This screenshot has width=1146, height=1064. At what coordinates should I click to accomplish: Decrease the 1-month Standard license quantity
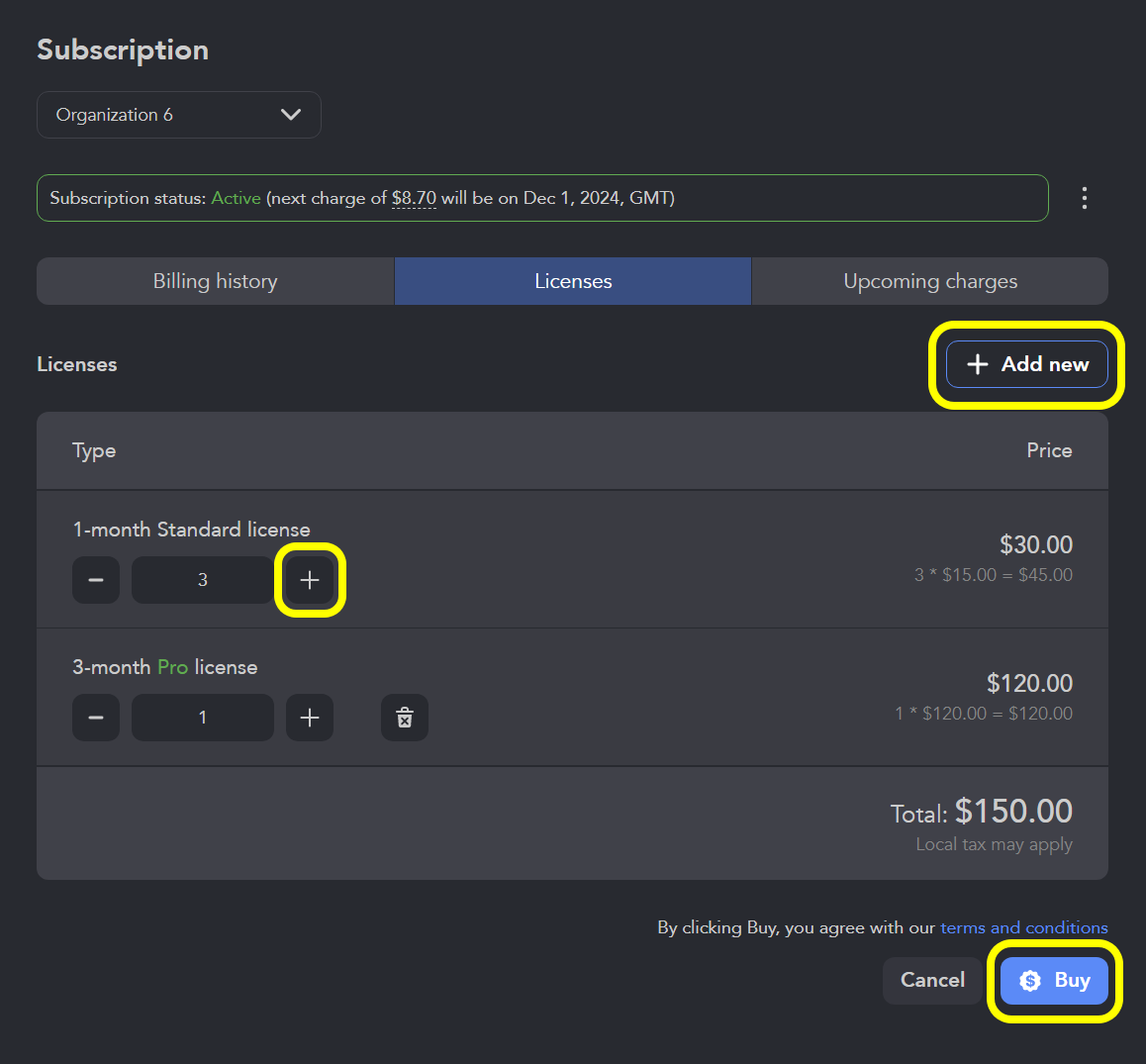96,580
